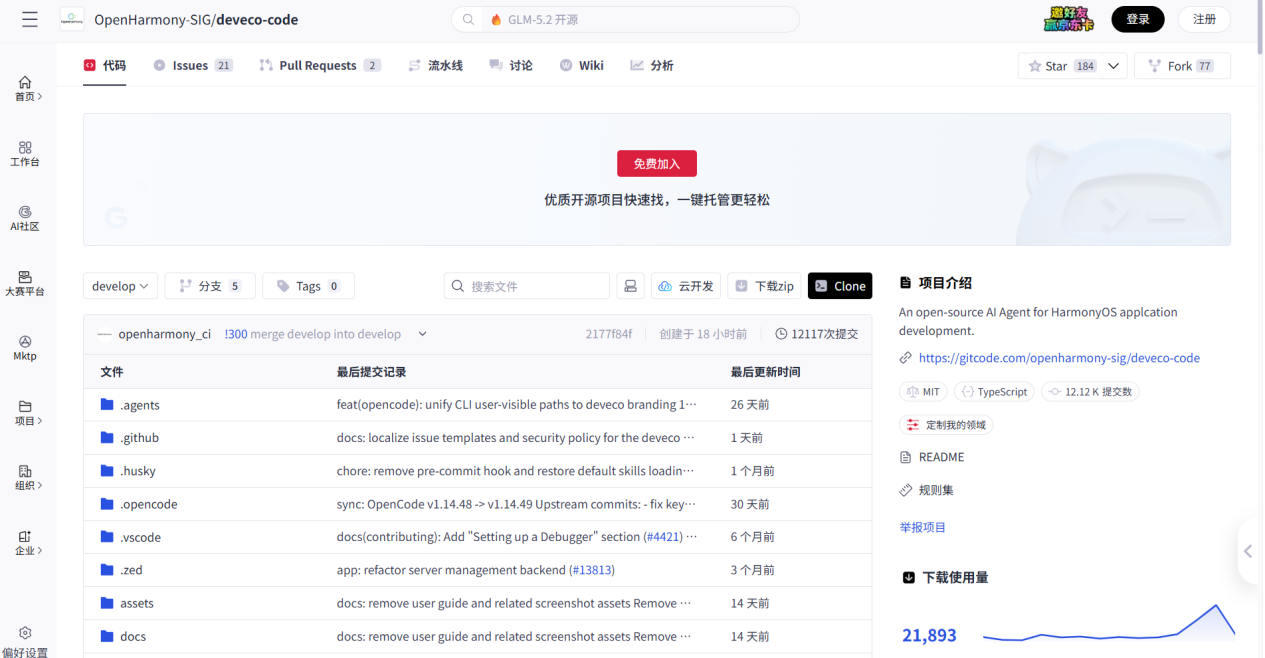This screenshot has width=1265, height=658.
Task: Open the README link
Action: point(941,457)
